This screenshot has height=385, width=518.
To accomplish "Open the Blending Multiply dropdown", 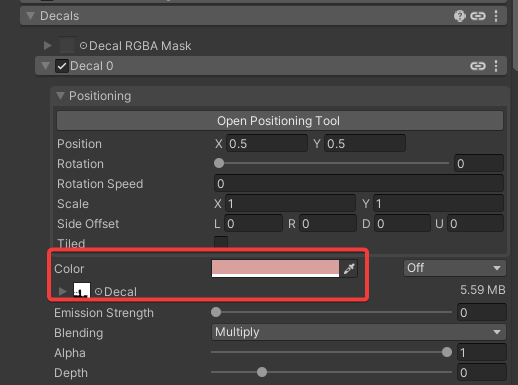I will pyautogui.click(x=358, y=332).
